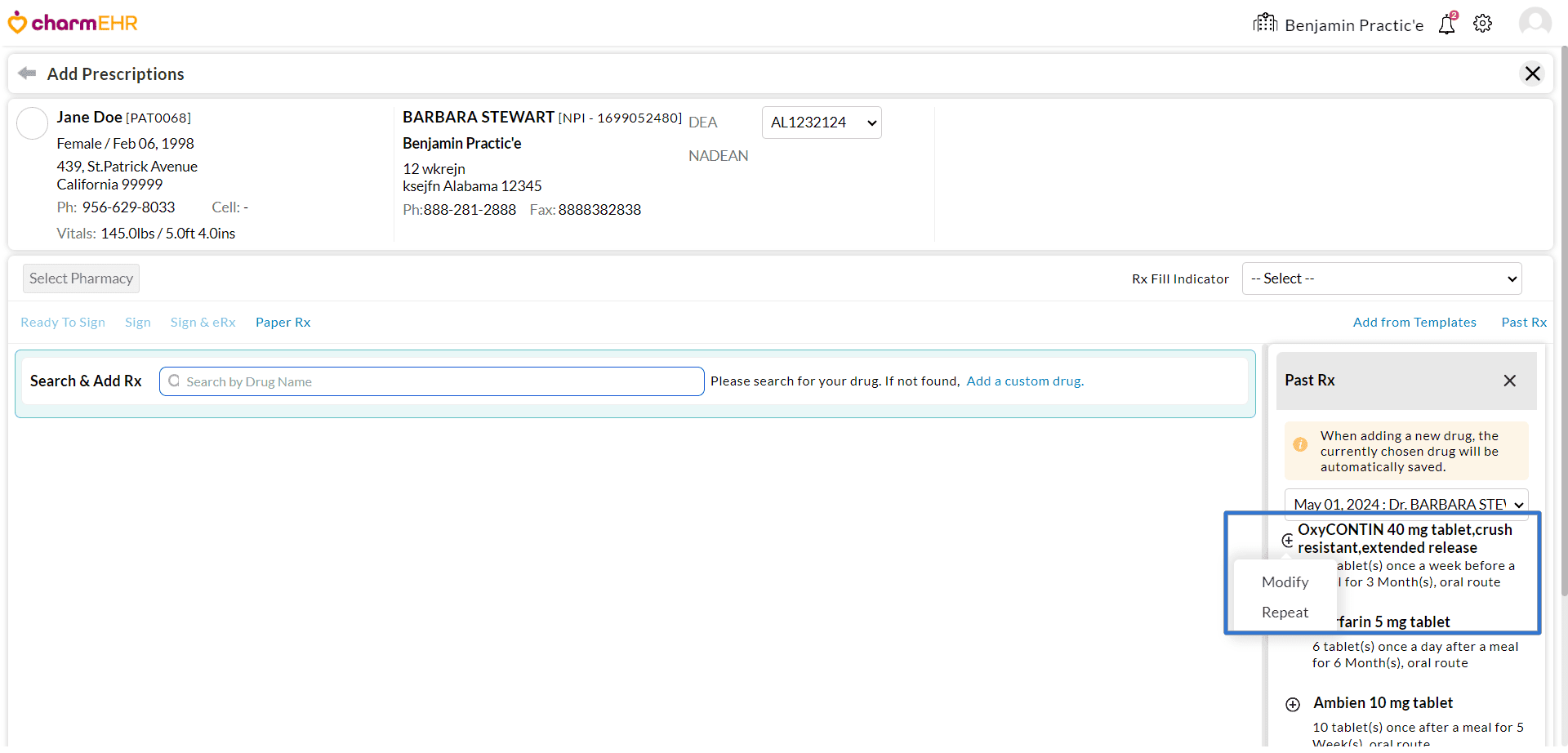Click the charmEHR logo
The height and width of the screenshot is (753, 1568).
click(x=73, y=23)
